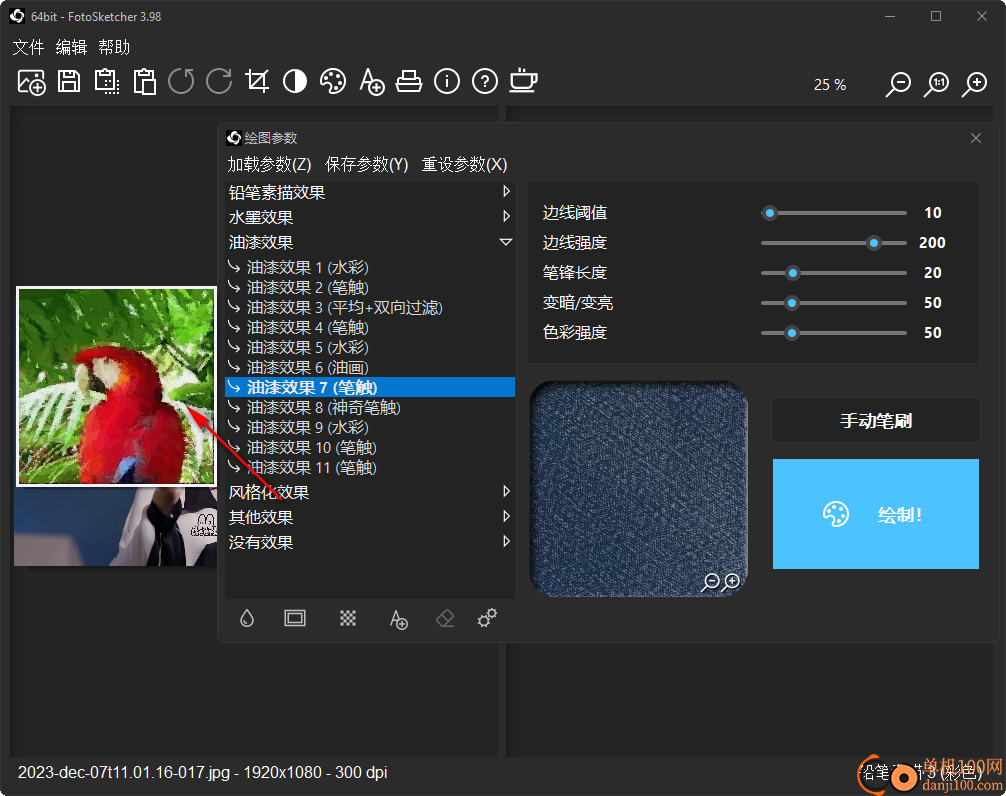Click the water drop icon in the parameters dialog
Viewport: 1006px width, 796px height.
coord(247,618)
